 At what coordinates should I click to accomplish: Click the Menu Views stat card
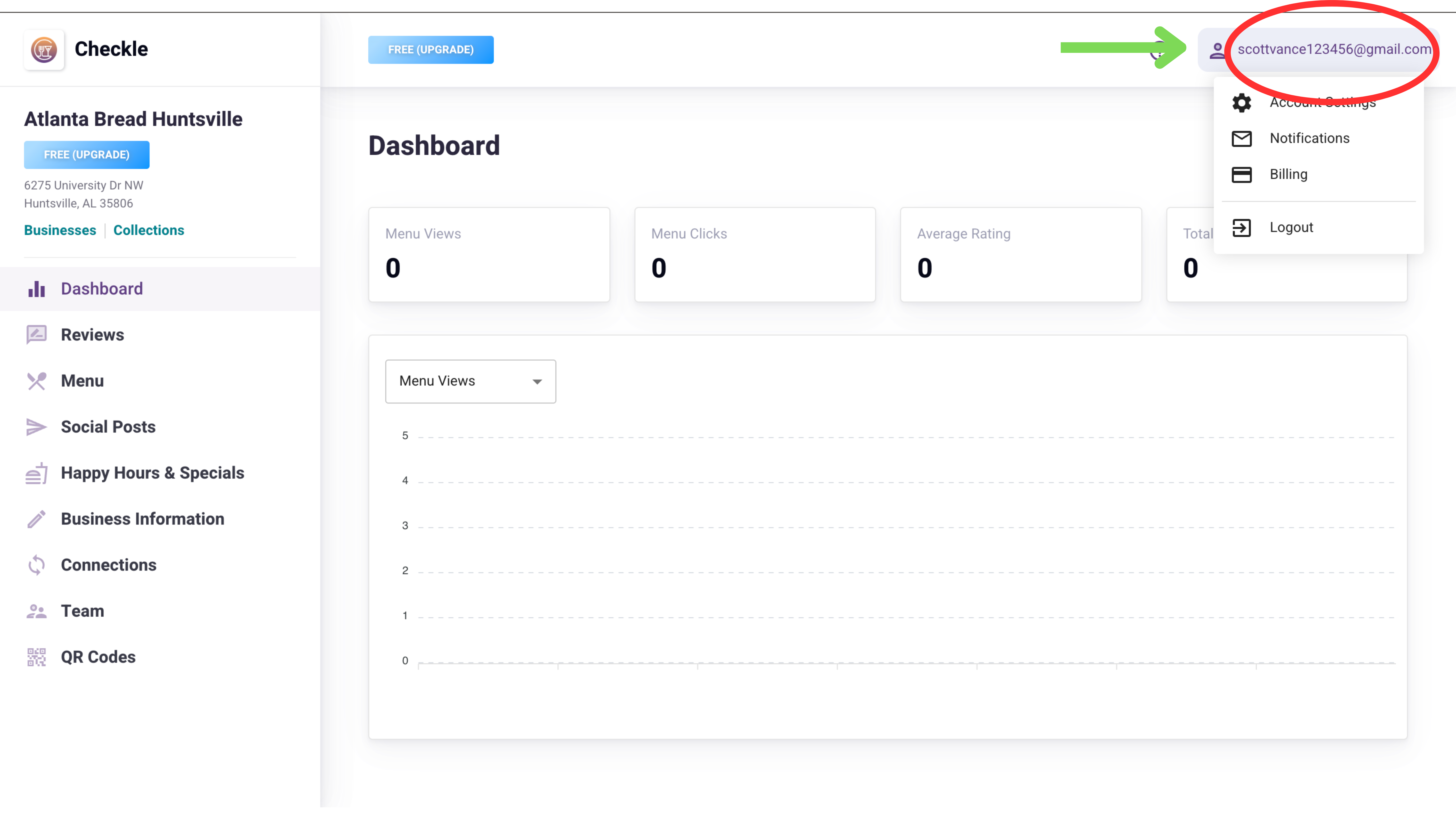489,255
